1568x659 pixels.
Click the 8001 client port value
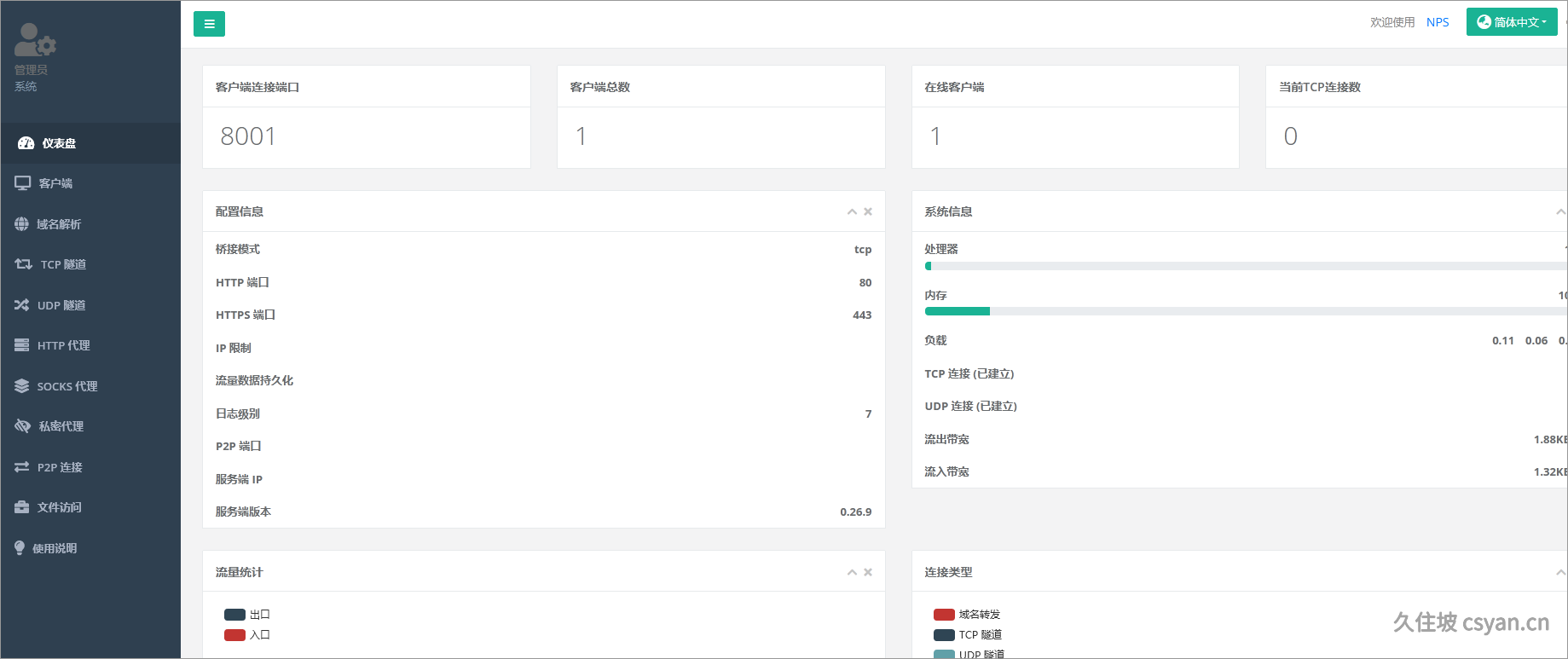click(x=248, y=136)
